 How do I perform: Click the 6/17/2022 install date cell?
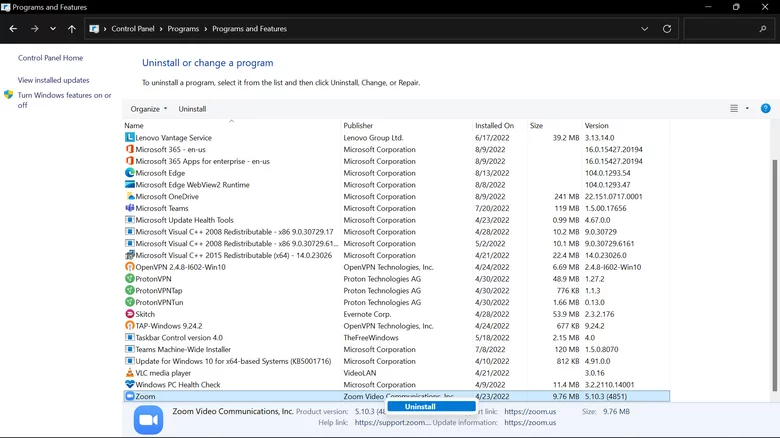492,137
